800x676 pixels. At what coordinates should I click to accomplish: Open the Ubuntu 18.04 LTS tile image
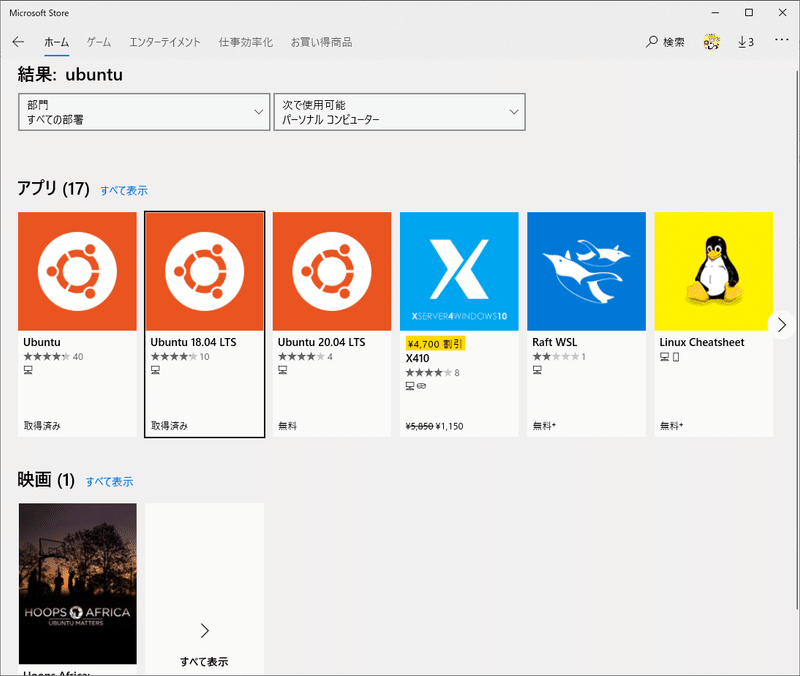click(205, 271)
